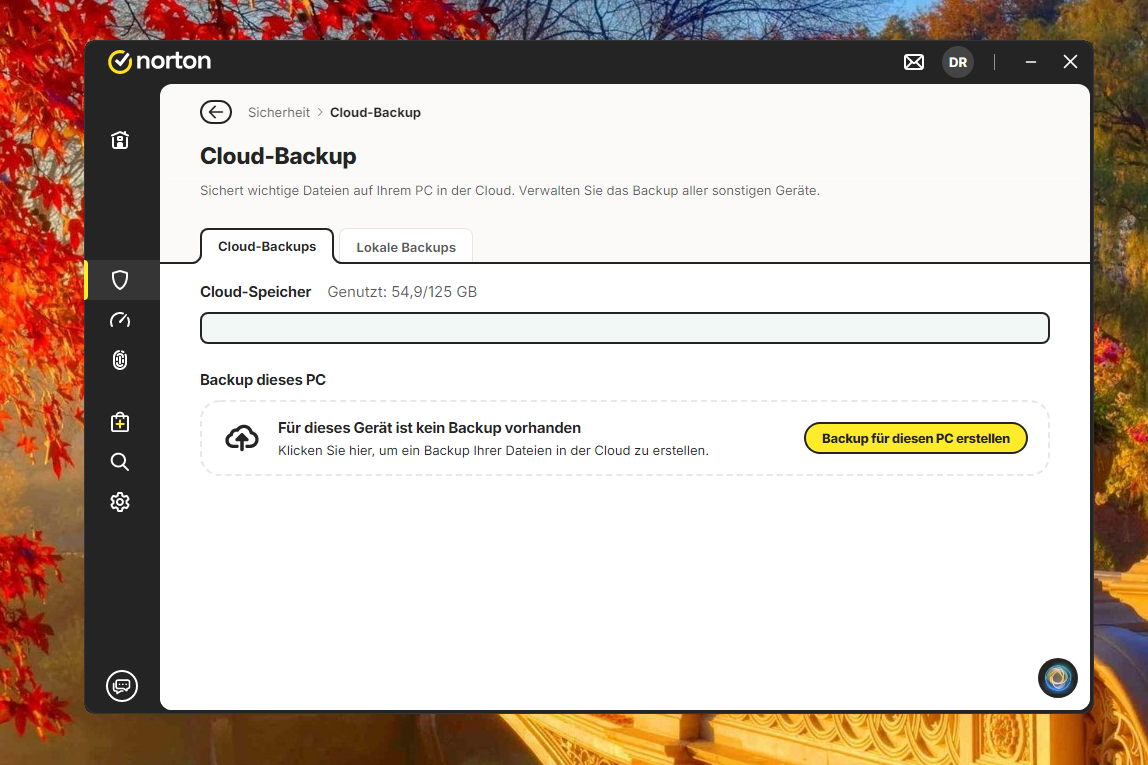Open the speedometer Performance section
The height and width of the screenshot is (765, 1148).
[x=120, y=320]
